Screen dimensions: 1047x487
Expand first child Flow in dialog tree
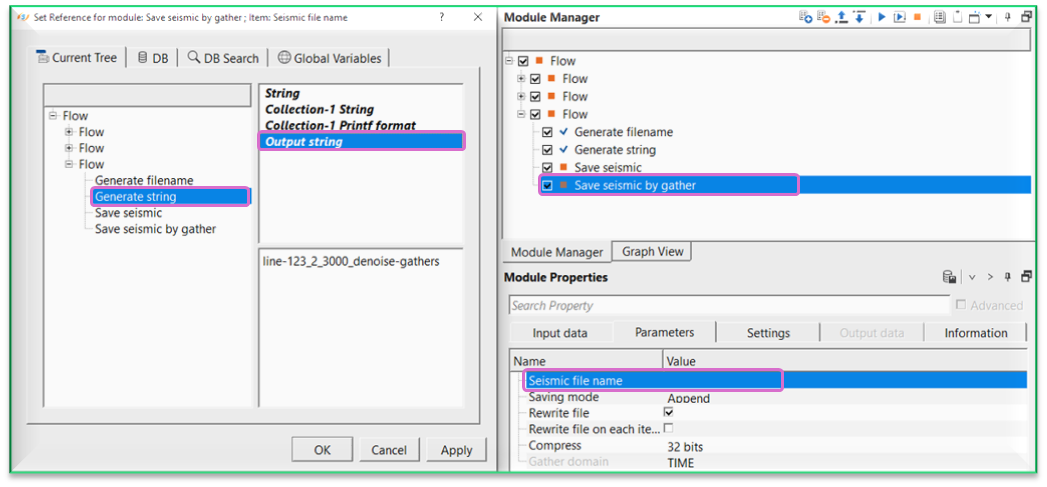(69, 132)
